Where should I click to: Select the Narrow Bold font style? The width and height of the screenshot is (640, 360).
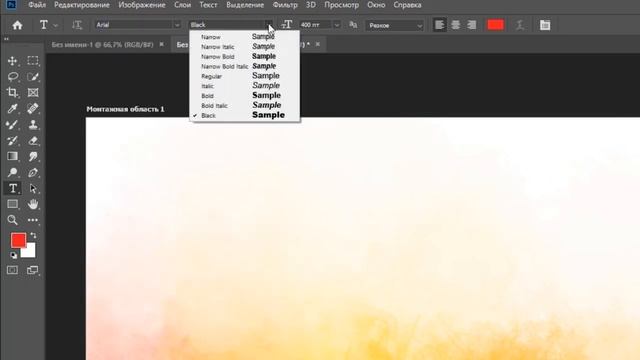pyautogui.click(x=244, y=56)
